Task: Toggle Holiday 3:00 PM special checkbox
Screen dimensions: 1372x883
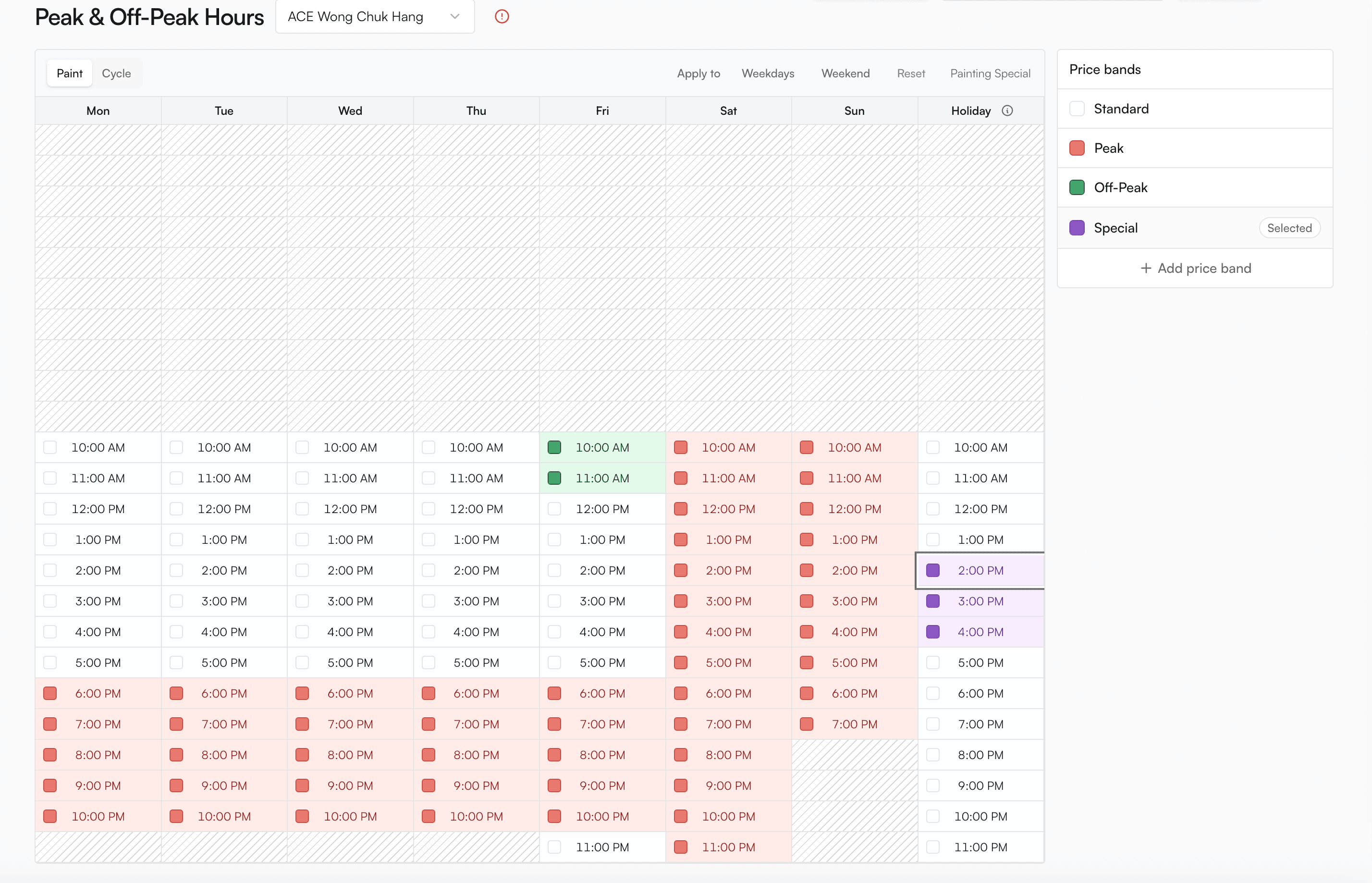Action: 933,601
